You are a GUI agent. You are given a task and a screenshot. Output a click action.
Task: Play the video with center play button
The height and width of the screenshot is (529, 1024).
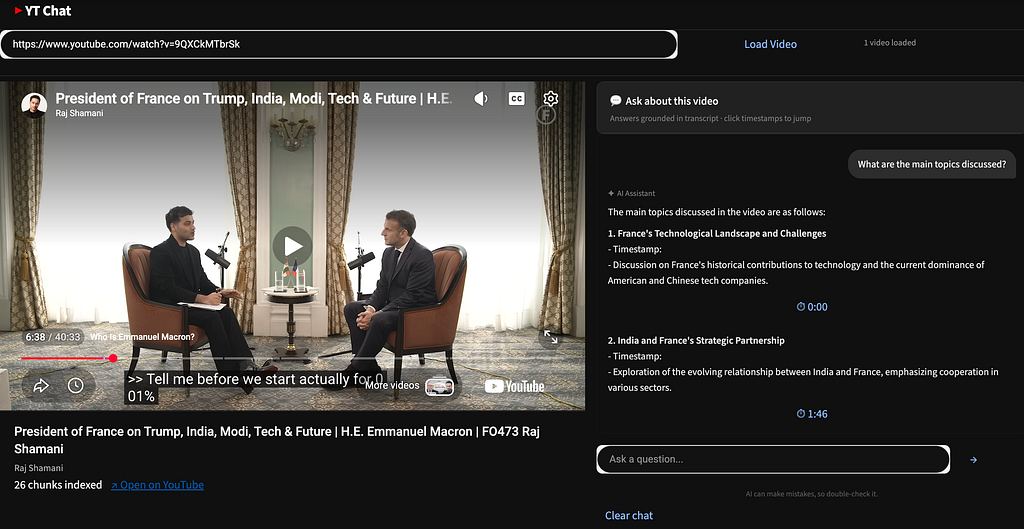tap(293, 246)
